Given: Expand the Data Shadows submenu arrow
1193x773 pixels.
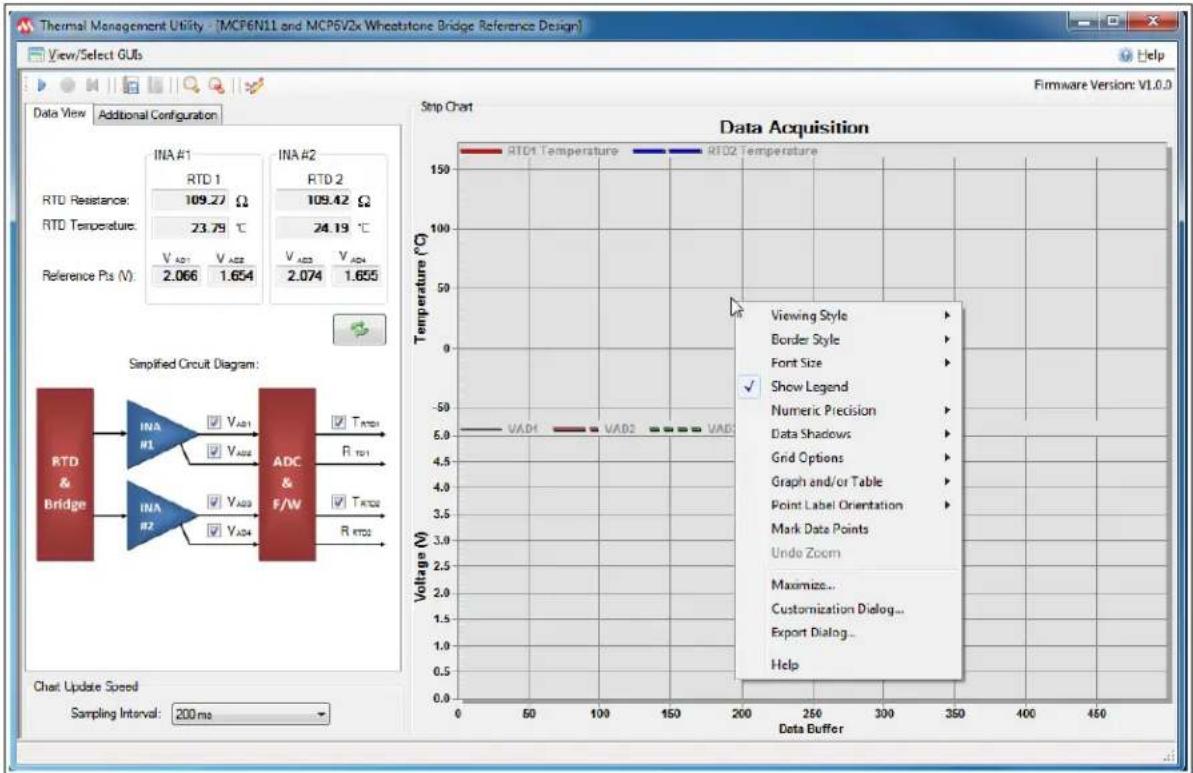Looking at the screenshot, I should (947, 434).
